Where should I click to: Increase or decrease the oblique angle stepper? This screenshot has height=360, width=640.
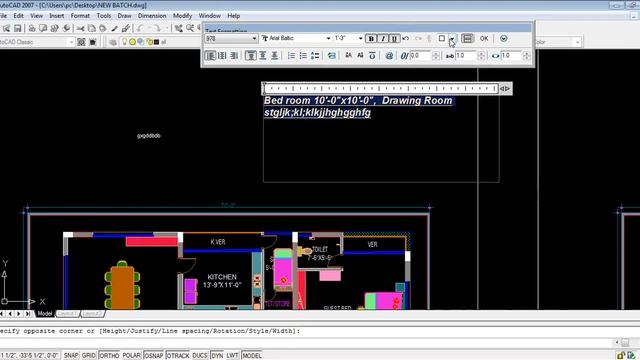pyautogui.click(x=436, y=56)
